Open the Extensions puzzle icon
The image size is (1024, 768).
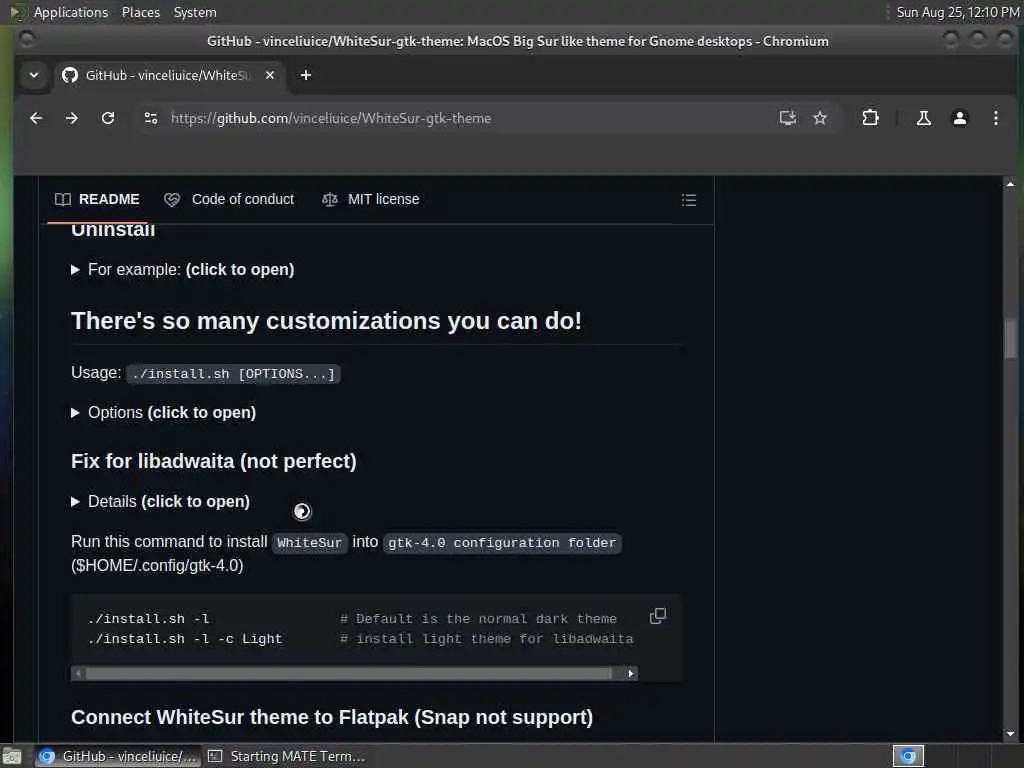[871, 118]
